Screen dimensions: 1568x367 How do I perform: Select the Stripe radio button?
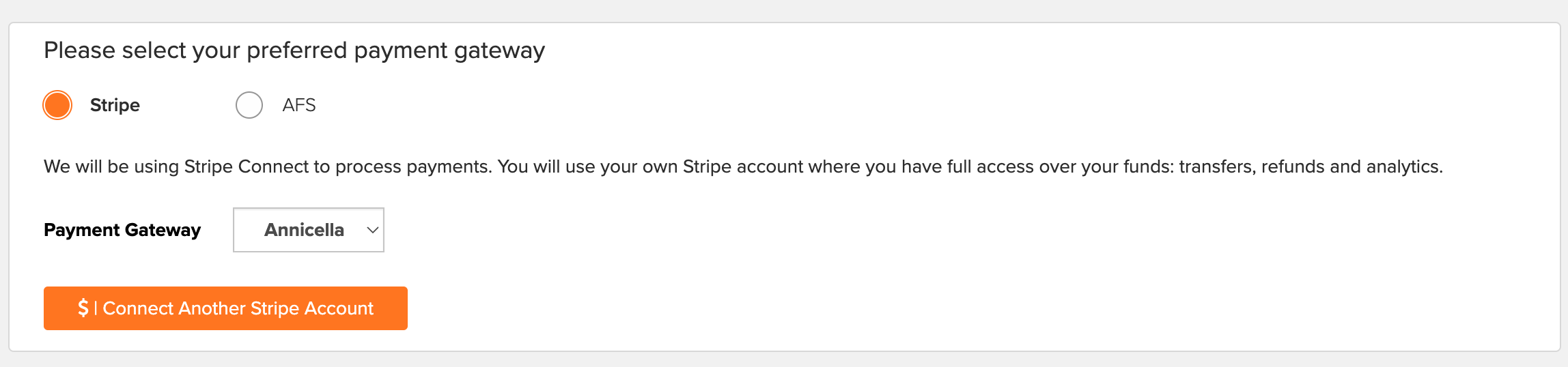point(57,105)
